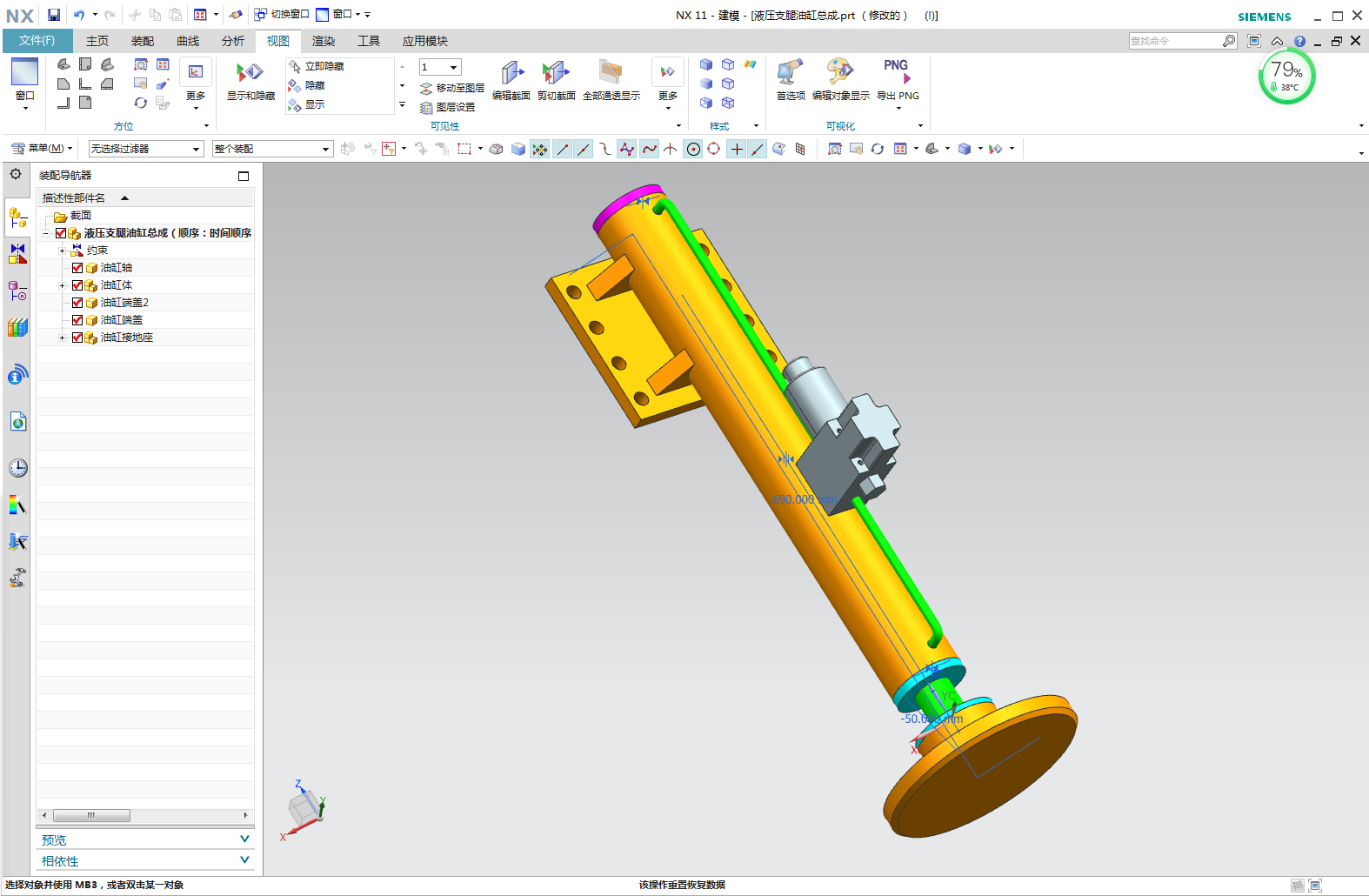Switch to the 分析 analysis tab
Screen dimensions: 1369x896
233,41
